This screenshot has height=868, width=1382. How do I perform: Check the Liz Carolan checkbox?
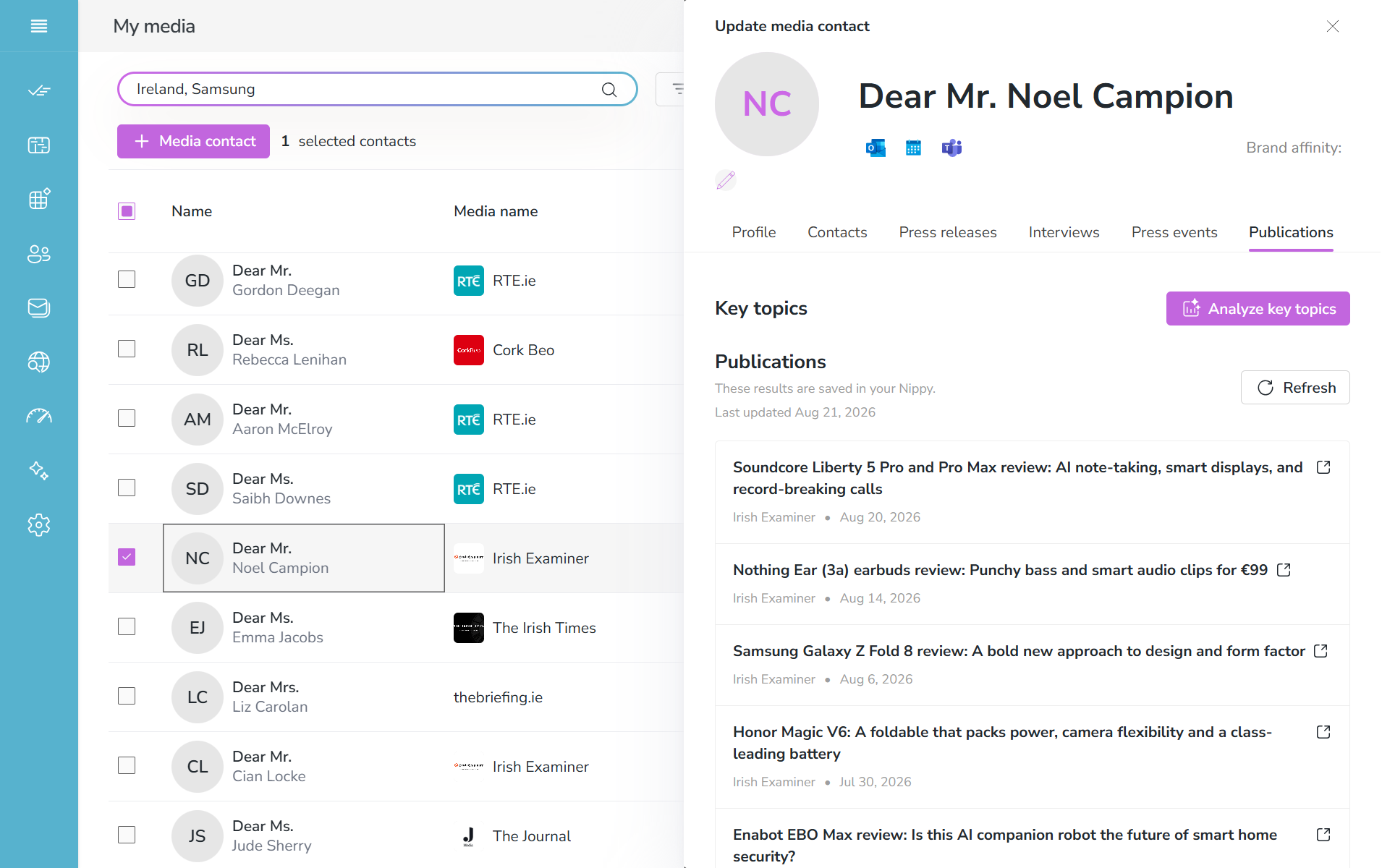pyautogui.click(x=127, y=696)
